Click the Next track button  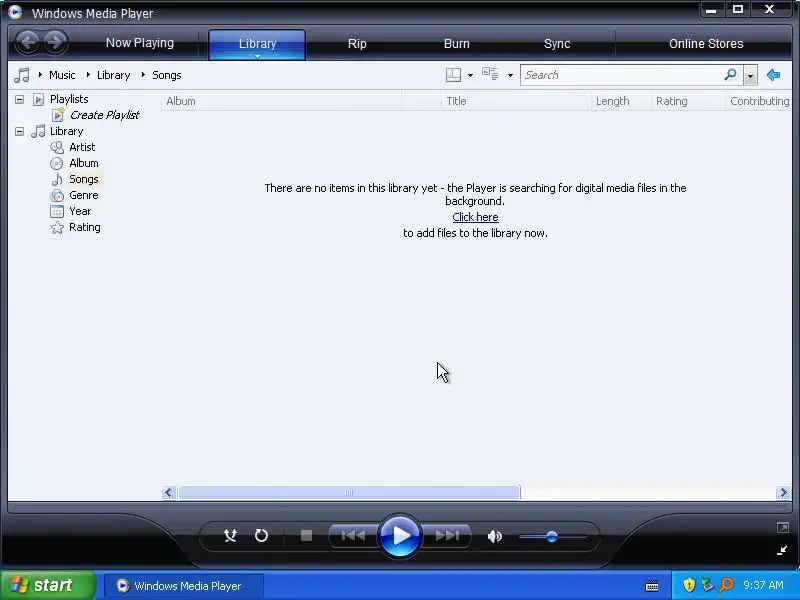tap(447, 536)
